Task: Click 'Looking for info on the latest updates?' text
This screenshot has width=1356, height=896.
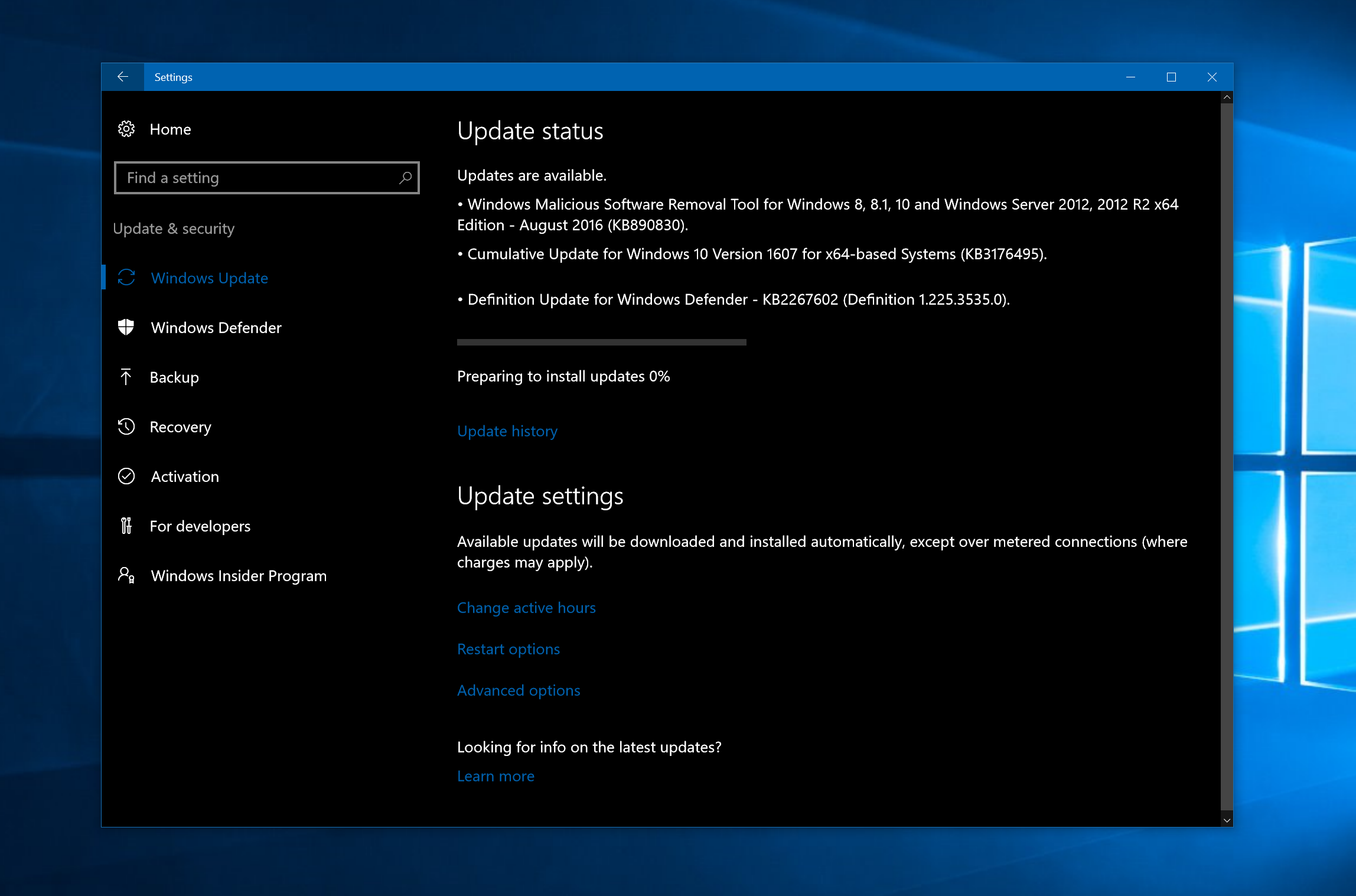Action: pos(589,747)
